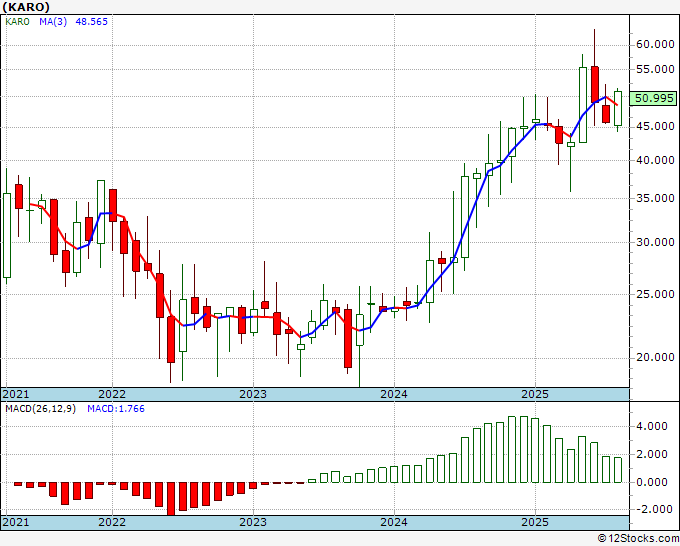The width and height of the screenshot is (680, 546).
Task: Click the 25.000 price axis label
Action: click(655, 294)
